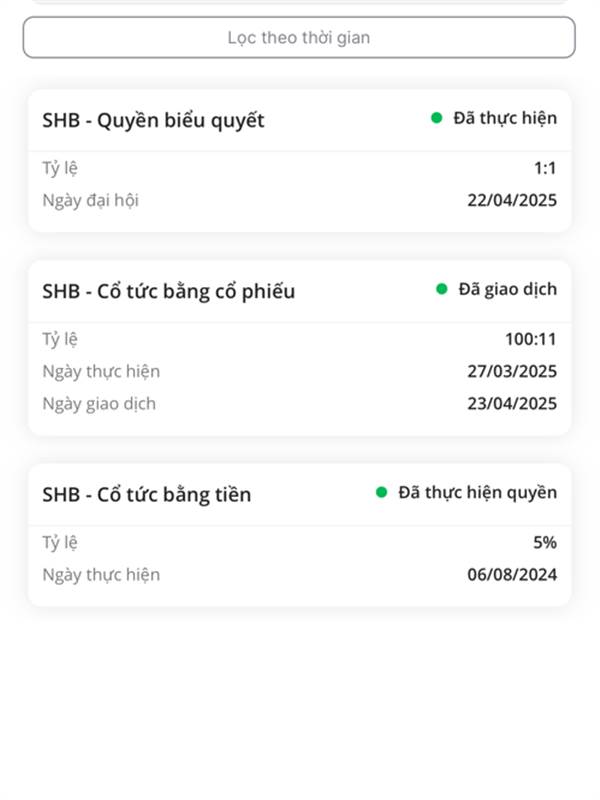Open the Lọc theo thời gian filter
The height and width of the screenshot is (800, 600).
click(299, 37)
